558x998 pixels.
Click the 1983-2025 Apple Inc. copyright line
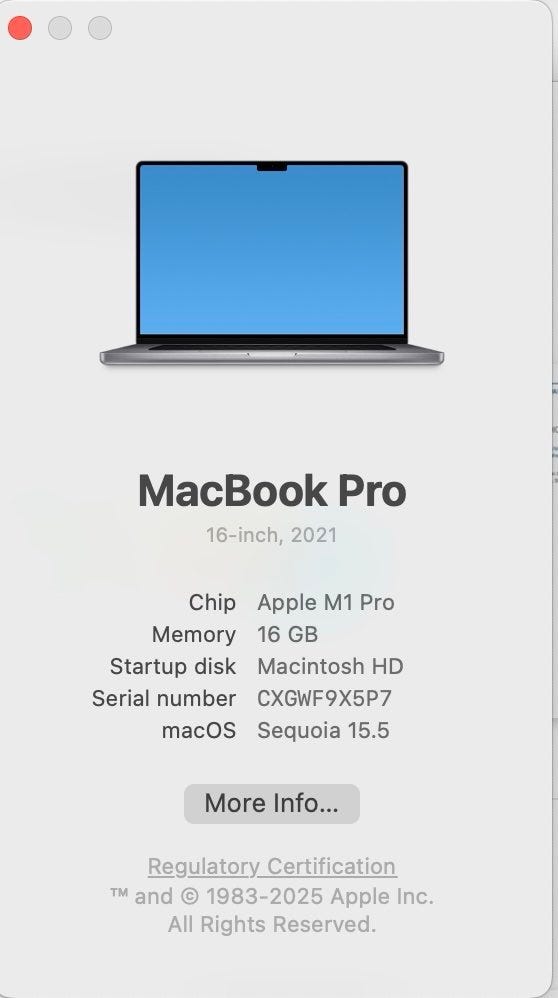click(x=272, y=896)
